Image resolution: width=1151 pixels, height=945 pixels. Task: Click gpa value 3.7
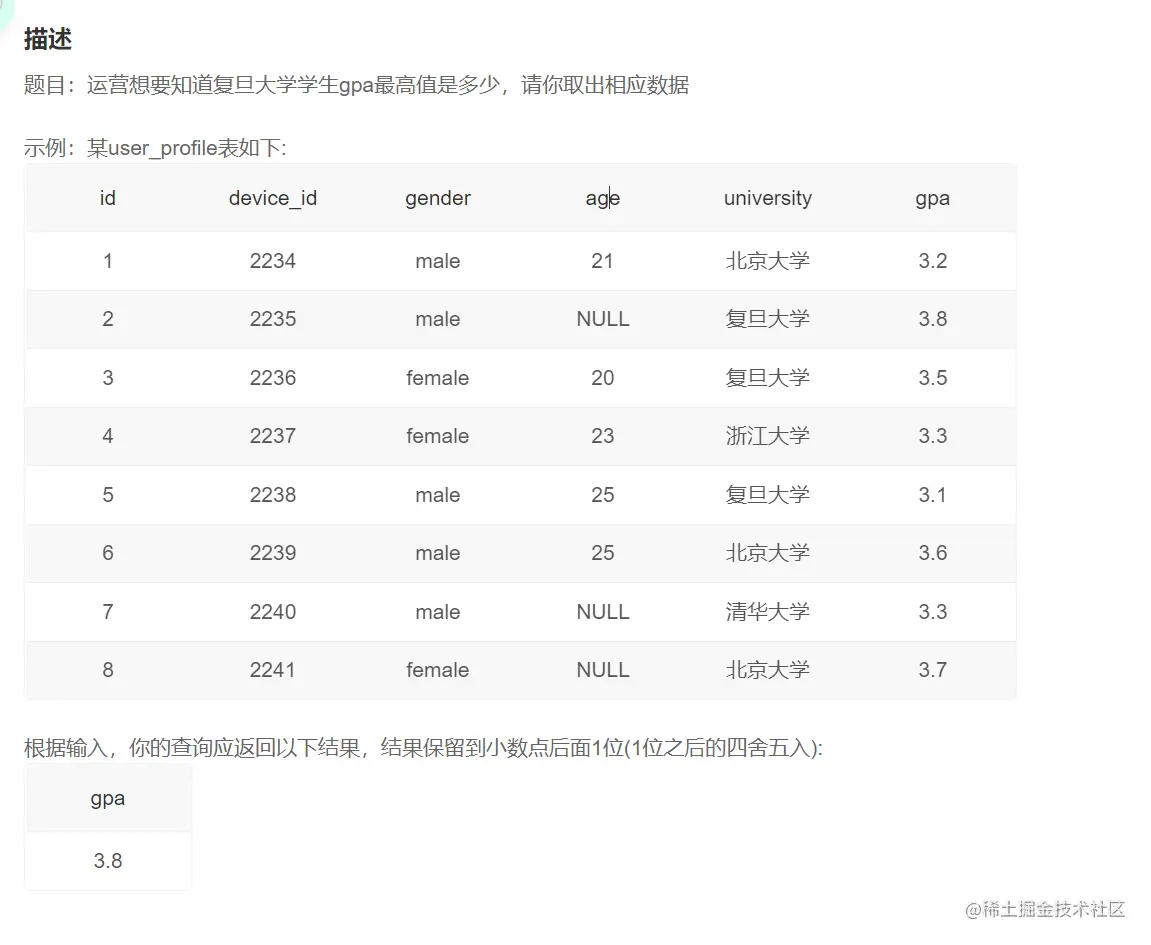click(x=933, y=670)
